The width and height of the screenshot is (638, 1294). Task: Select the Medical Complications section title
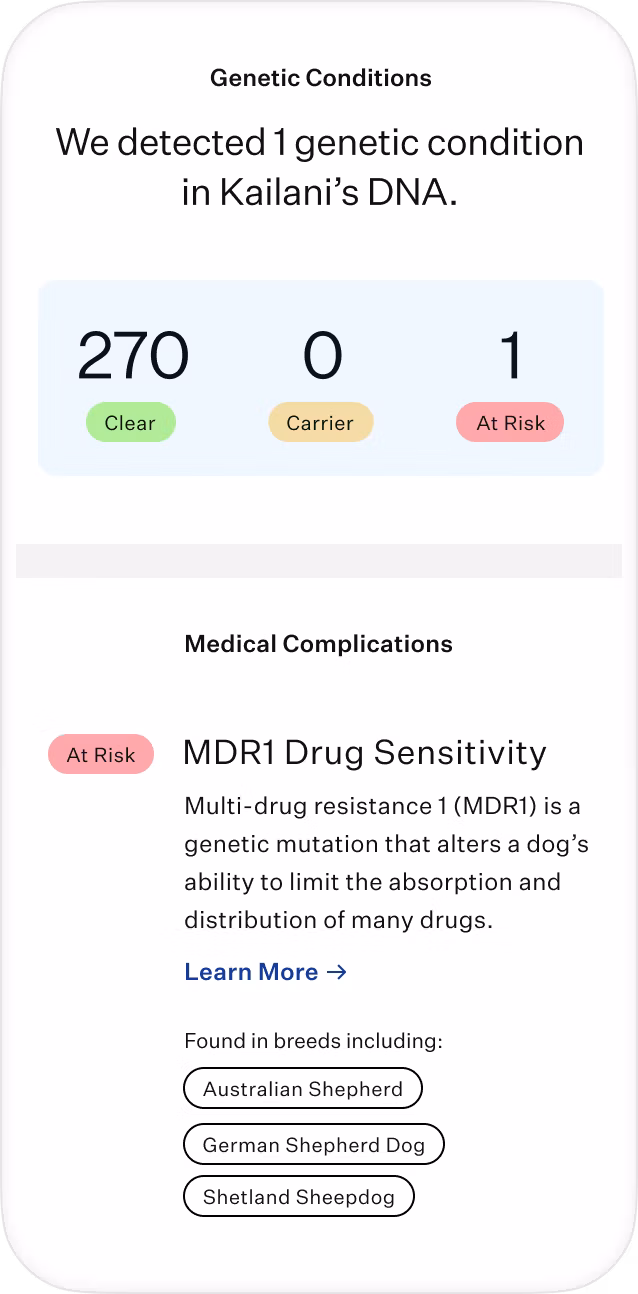point(319,644)
